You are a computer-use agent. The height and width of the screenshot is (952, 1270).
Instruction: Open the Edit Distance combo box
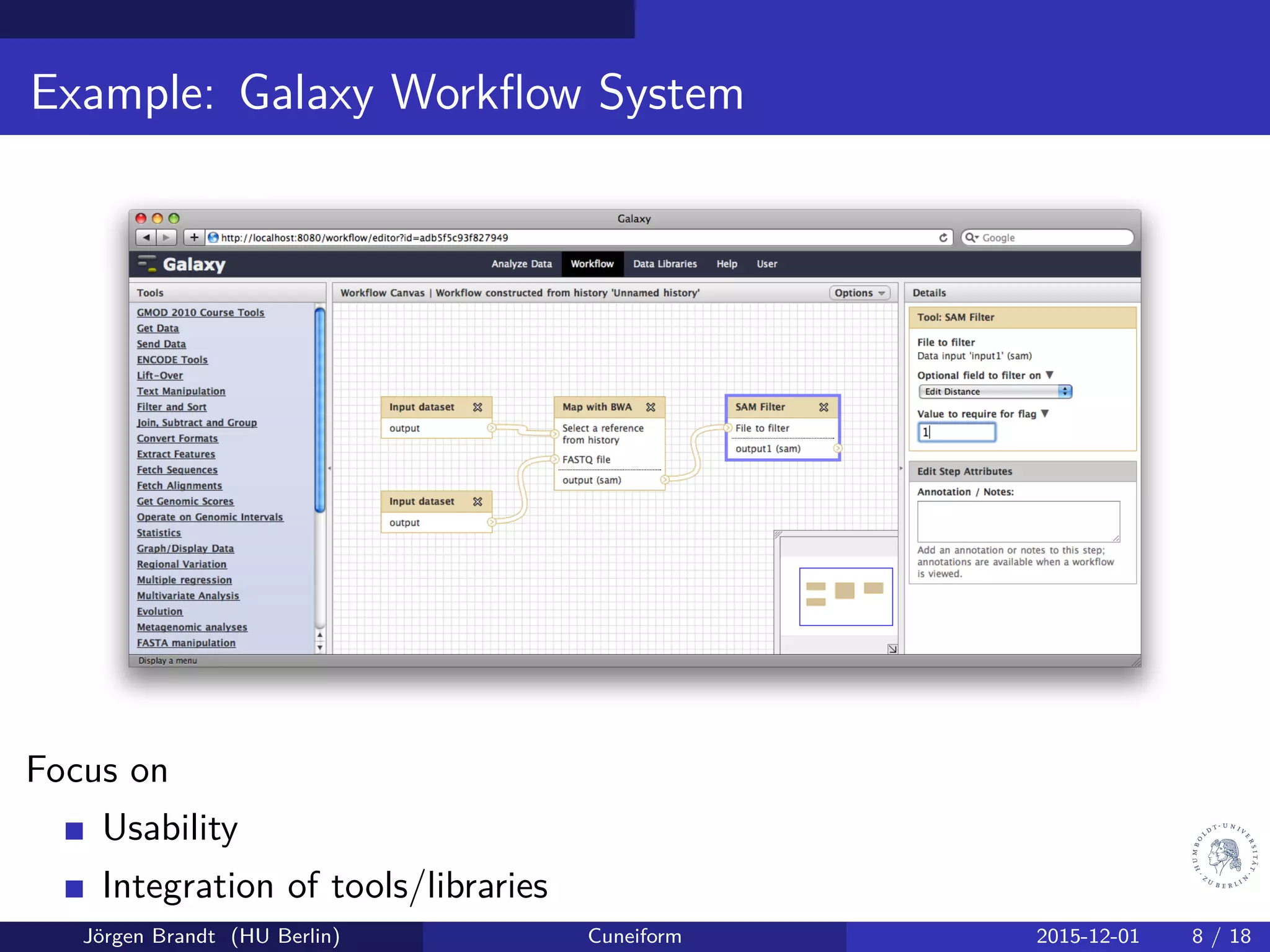pos(995,392)
